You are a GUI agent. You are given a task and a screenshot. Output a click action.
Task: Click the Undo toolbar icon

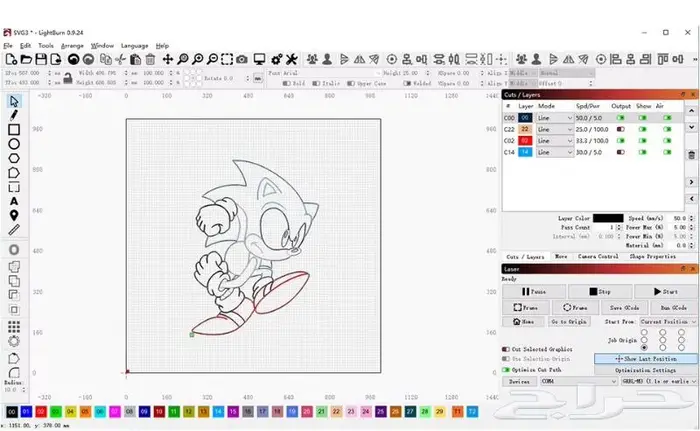pyautogui.click(x=74, y=59)
